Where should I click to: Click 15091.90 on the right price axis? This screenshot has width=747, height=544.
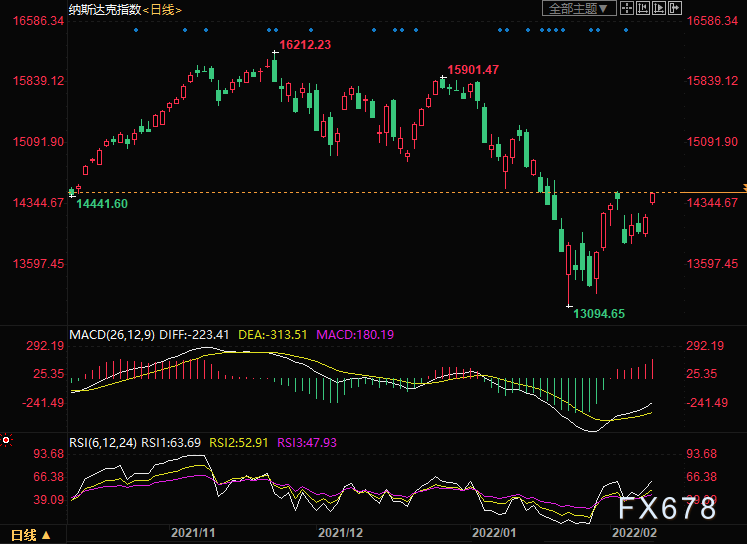point(712,142)
